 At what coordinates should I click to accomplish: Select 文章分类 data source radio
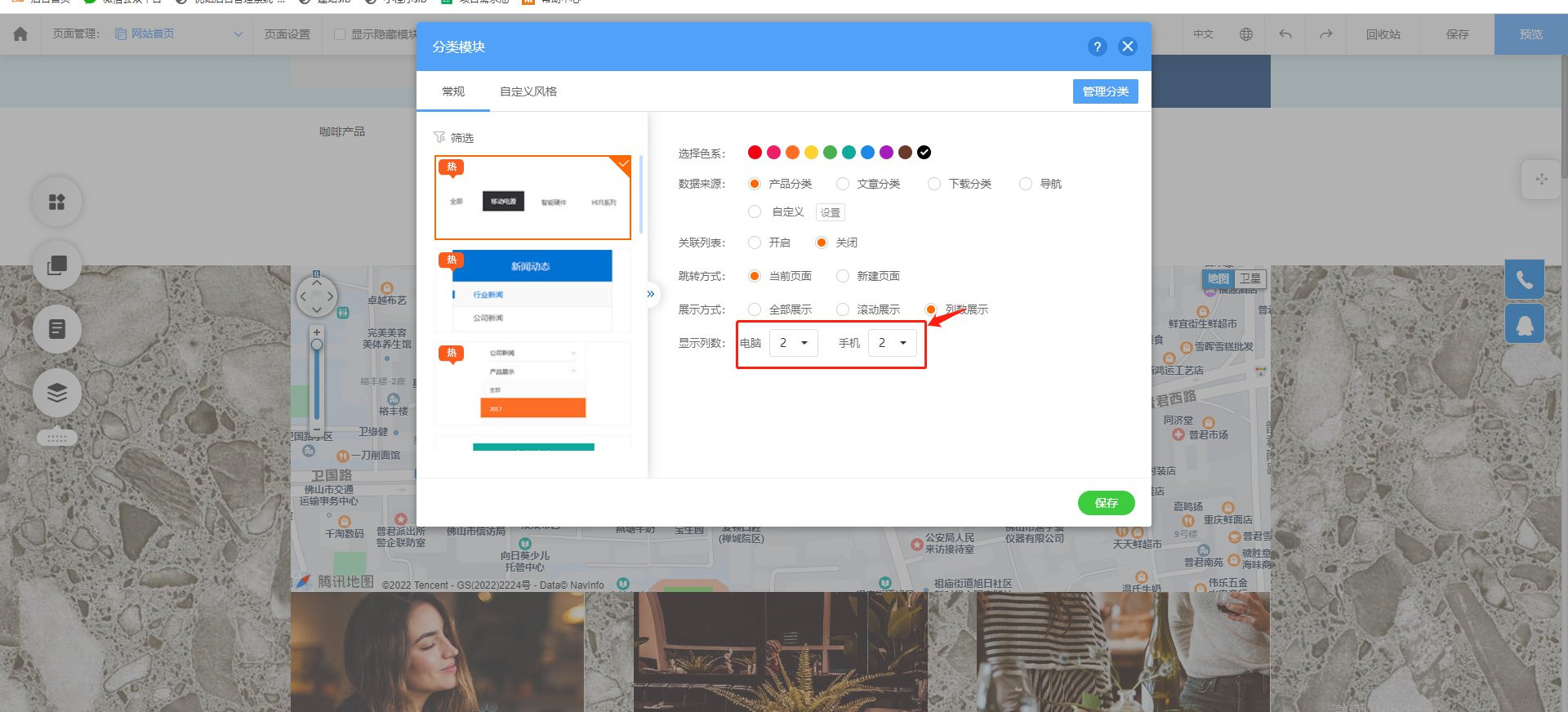point(843,184)
